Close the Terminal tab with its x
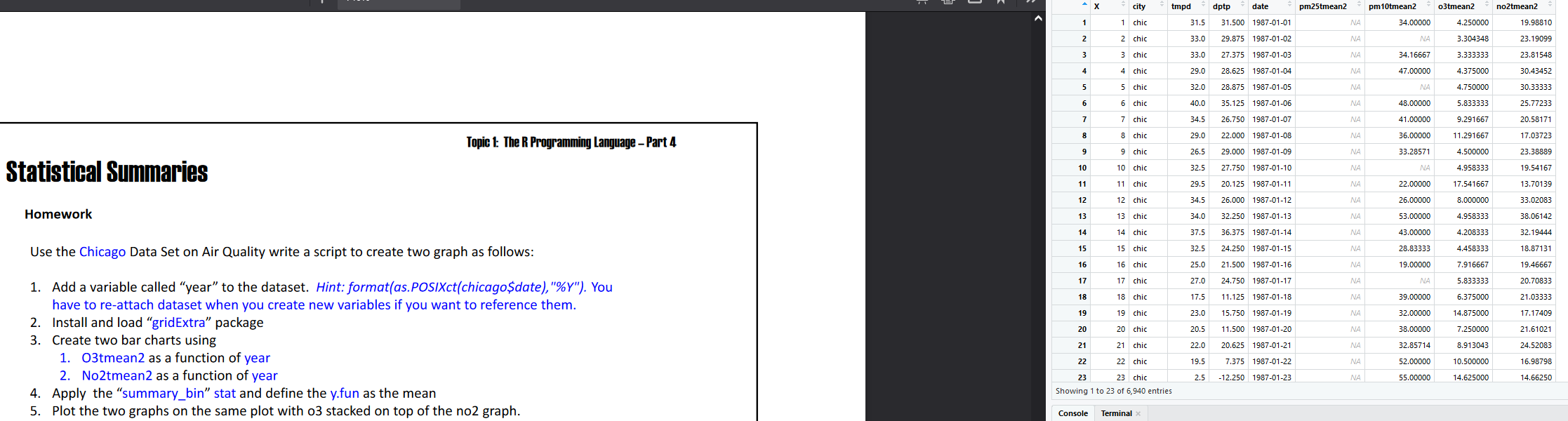1568x421 pixels. pyautogui.click(x=1138, y=413)
